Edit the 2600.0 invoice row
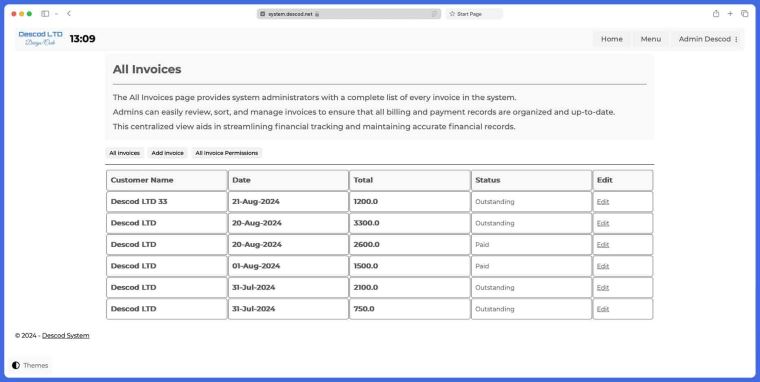The height and width of the screenshot is (382, 760). coord(602,245)
